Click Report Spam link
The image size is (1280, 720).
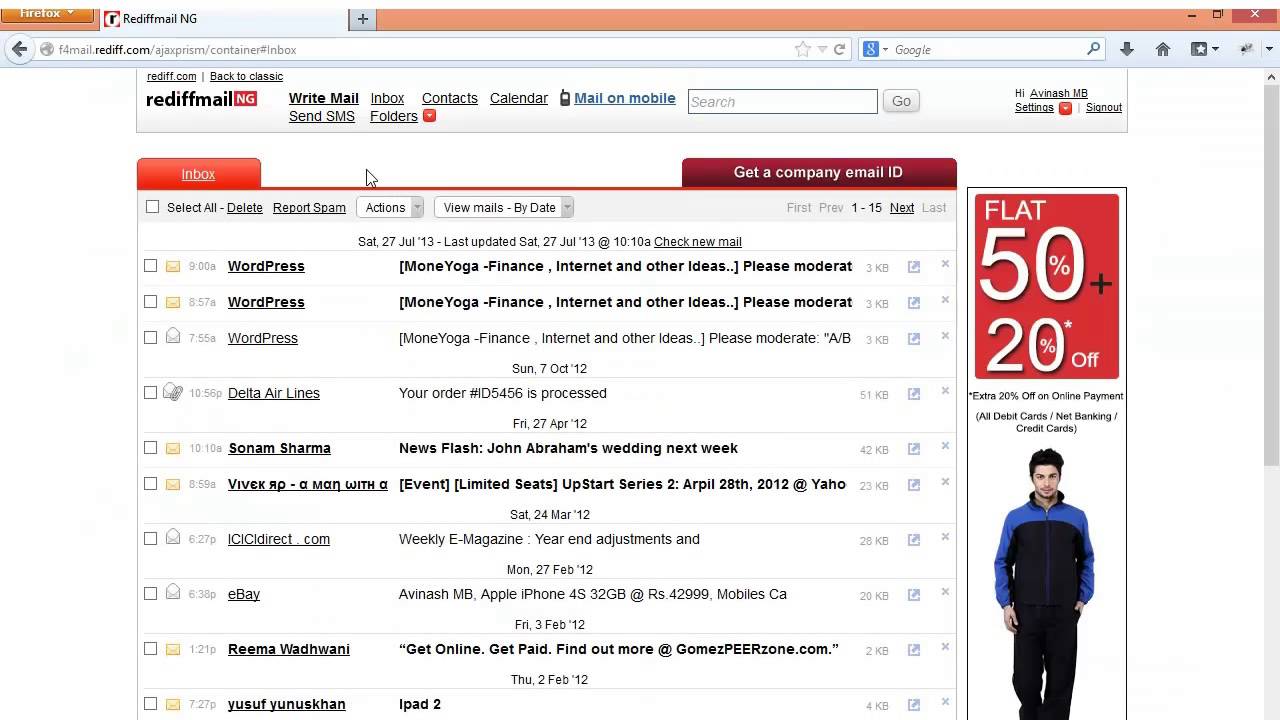[309, 207]
